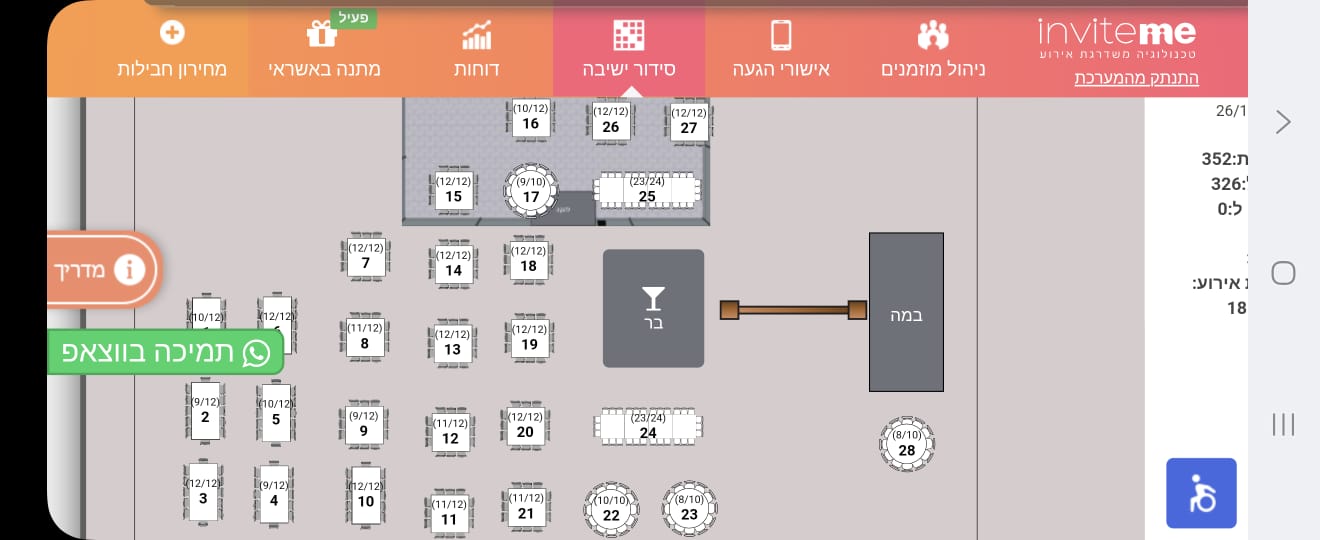Select square table 13
Viewport: 1320px width, 540px height.
click(x=452, y=342)
